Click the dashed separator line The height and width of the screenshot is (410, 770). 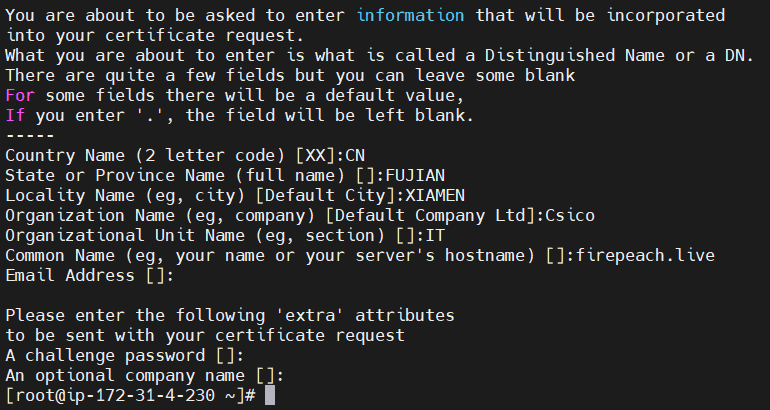click(30, 136)
